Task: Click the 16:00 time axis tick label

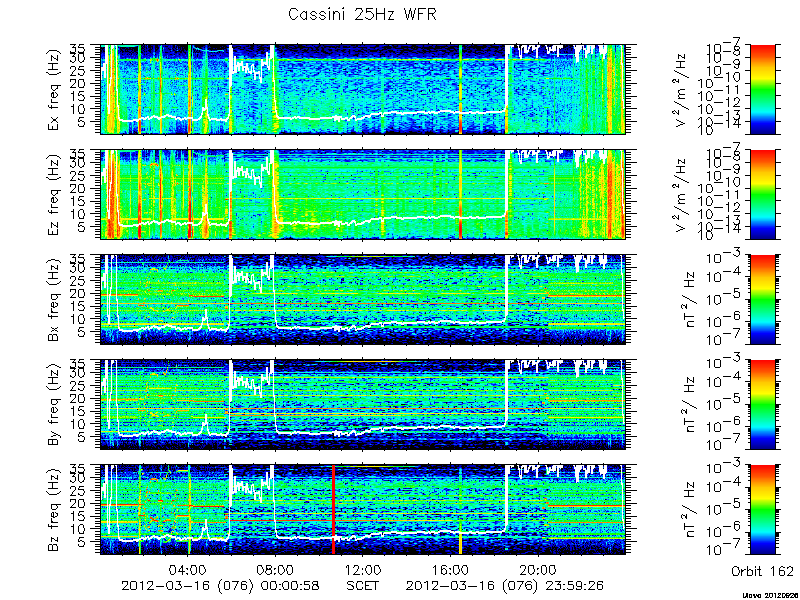Action: (450, 569)
